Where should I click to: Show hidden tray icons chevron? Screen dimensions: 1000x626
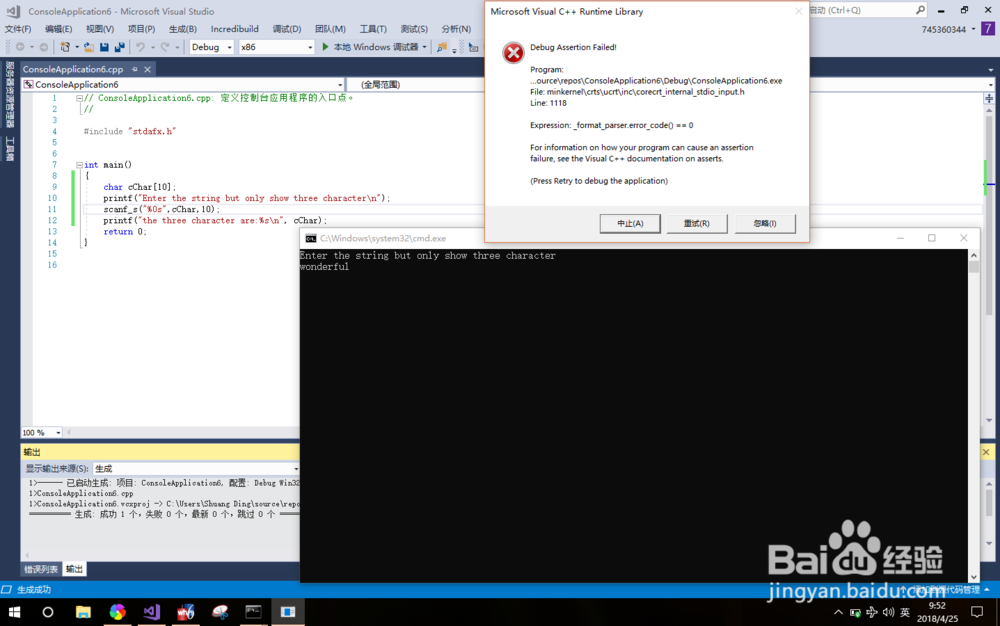click(838, 613)
